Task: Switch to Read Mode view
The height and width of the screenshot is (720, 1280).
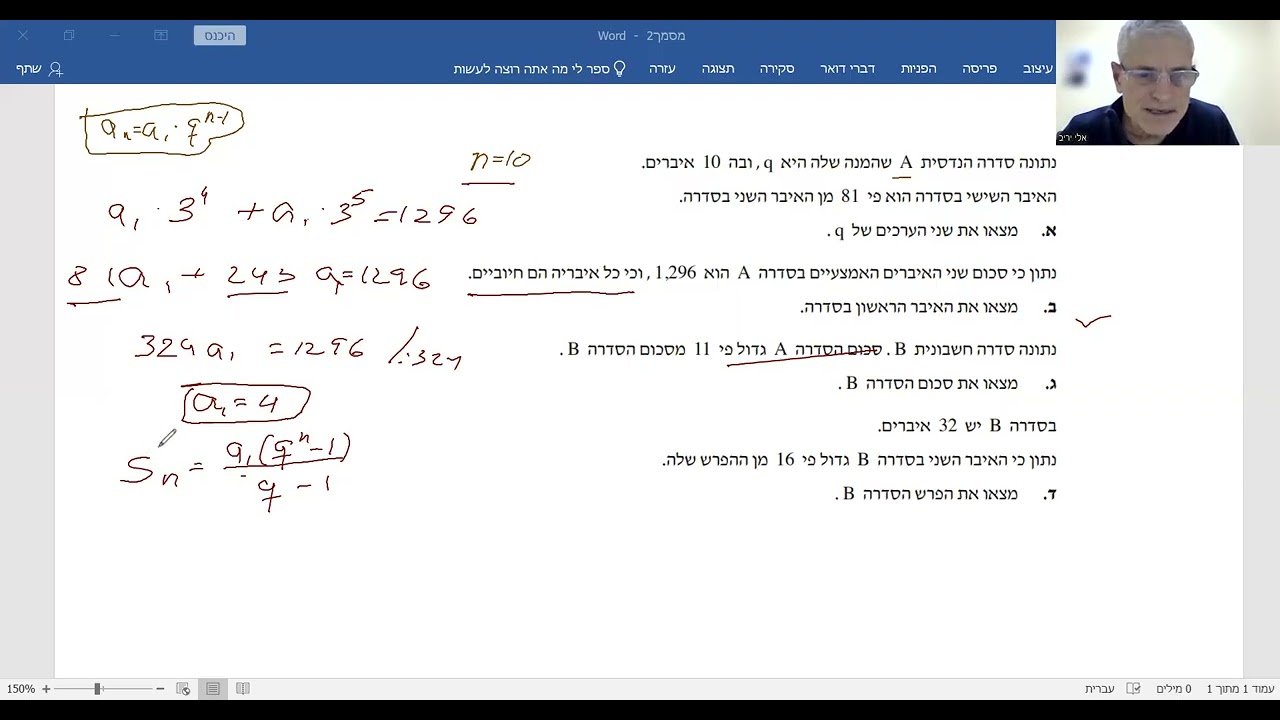Action: 243,689
